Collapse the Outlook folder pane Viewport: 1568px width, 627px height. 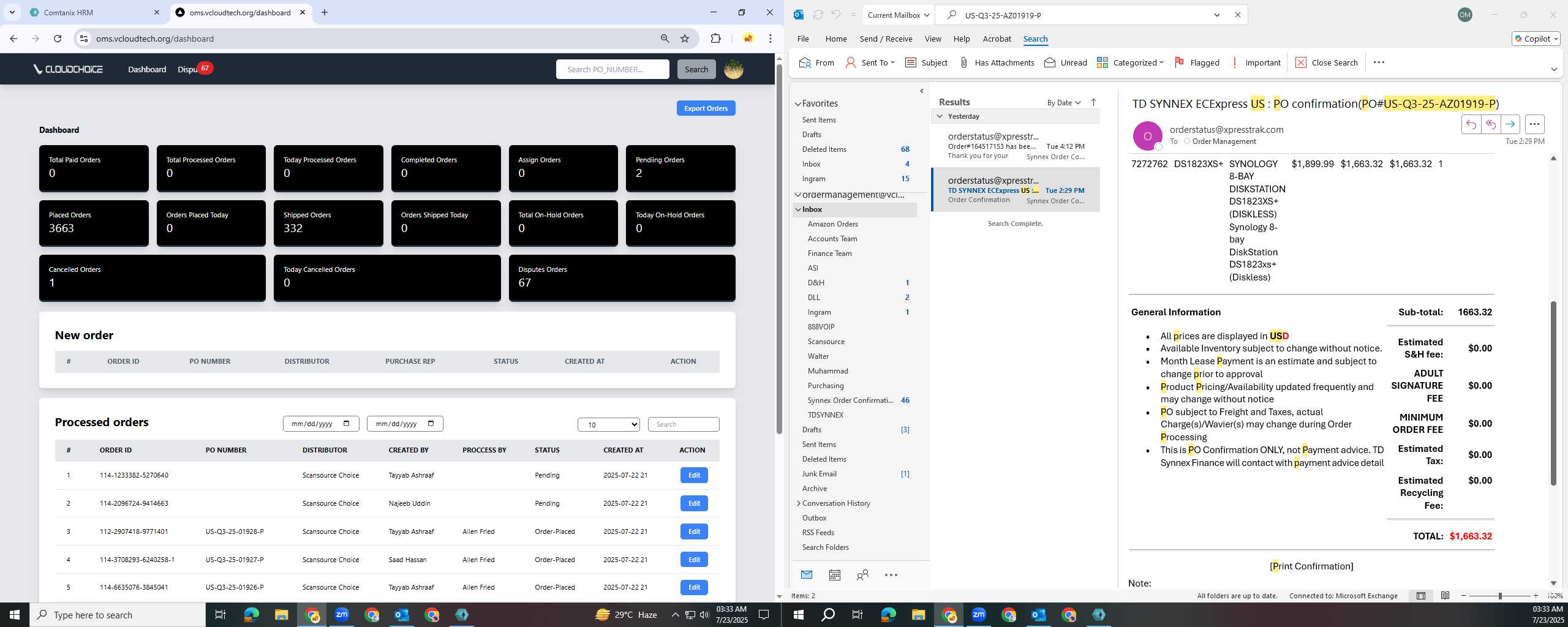tap(921, 91)
